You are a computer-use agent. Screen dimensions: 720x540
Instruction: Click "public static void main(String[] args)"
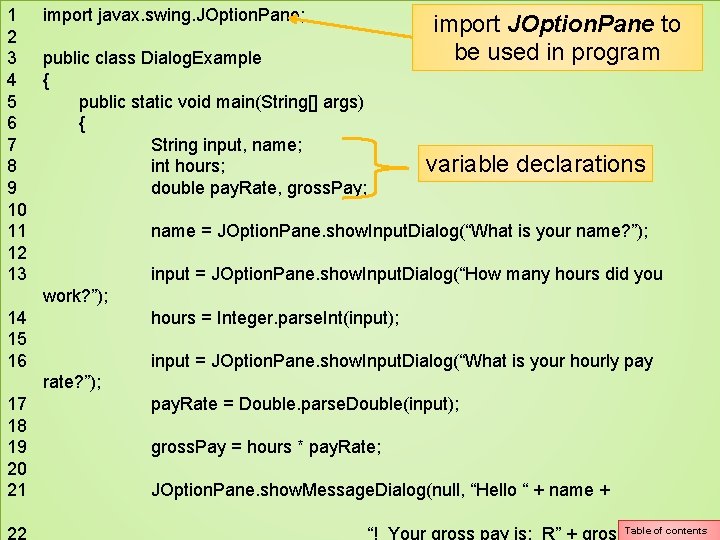pos(221,102)
